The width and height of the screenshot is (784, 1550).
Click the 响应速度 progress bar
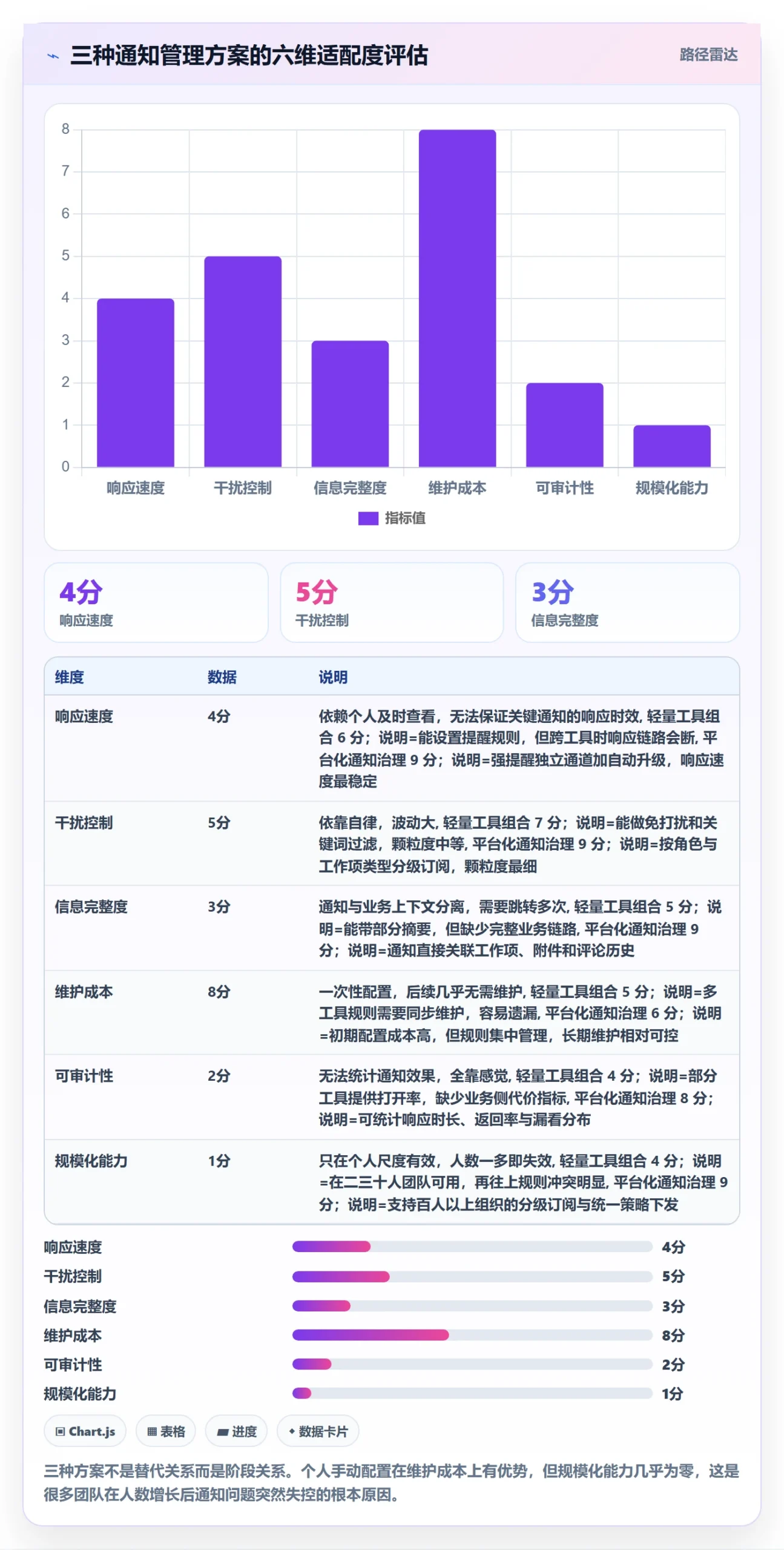(472, 1247)
